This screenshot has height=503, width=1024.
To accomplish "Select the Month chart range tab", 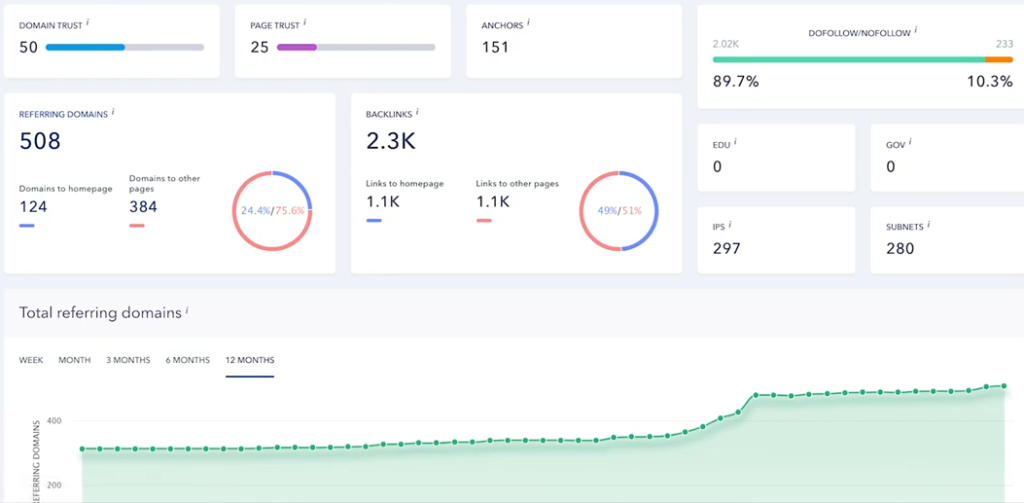I will (x=74, y=360).
